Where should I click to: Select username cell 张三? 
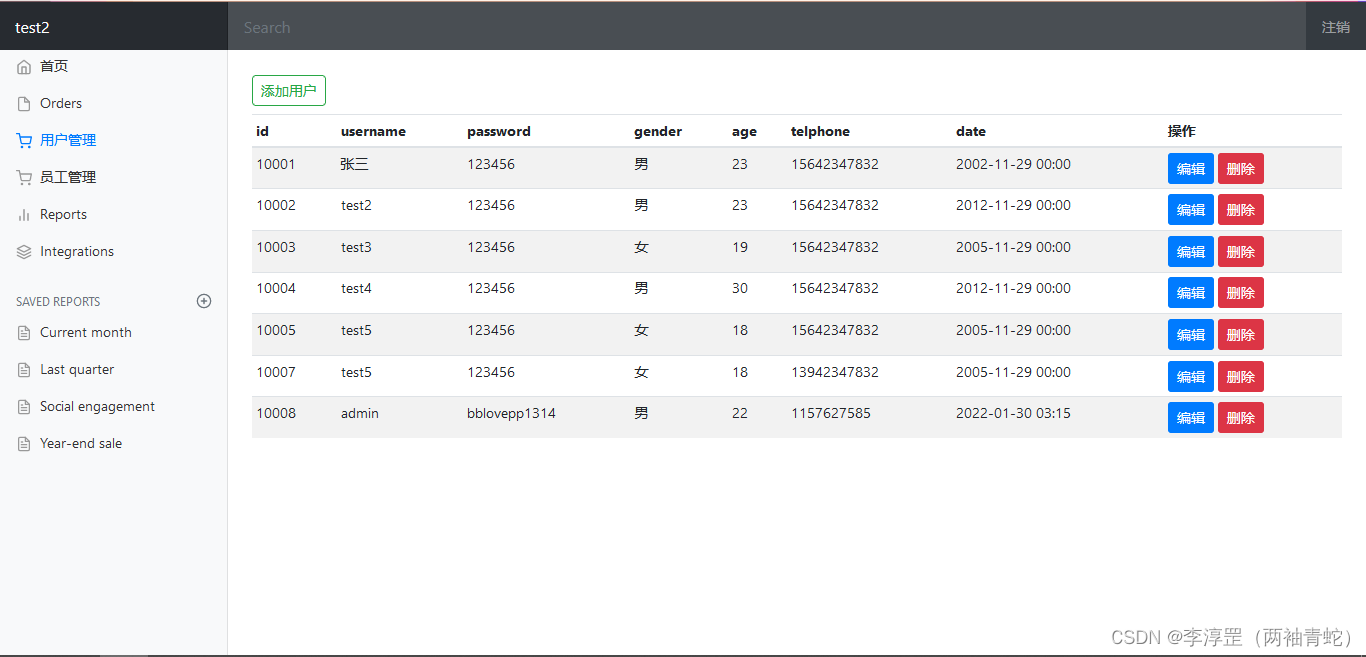coord(355,164)
